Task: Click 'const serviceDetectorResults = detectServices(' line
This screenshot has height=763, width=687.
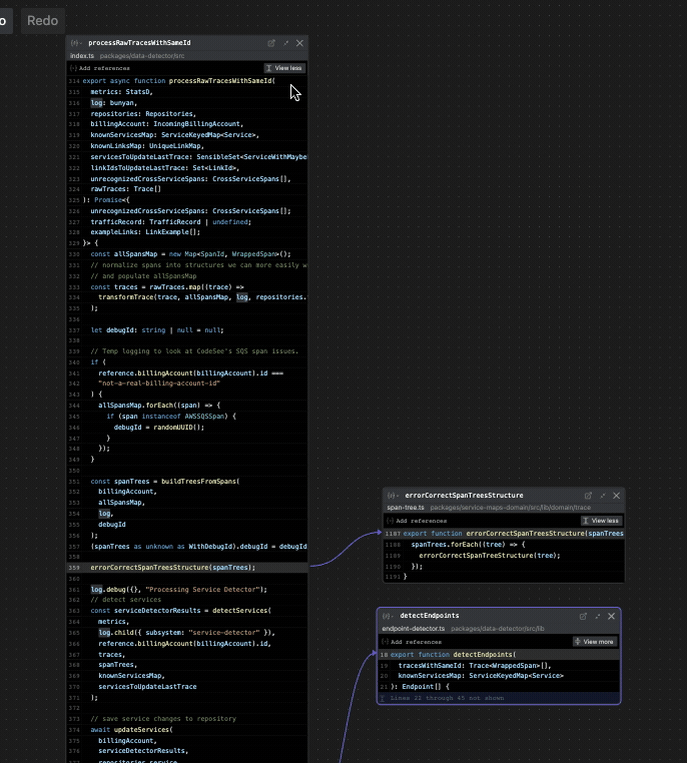Action: coord(187,611)
